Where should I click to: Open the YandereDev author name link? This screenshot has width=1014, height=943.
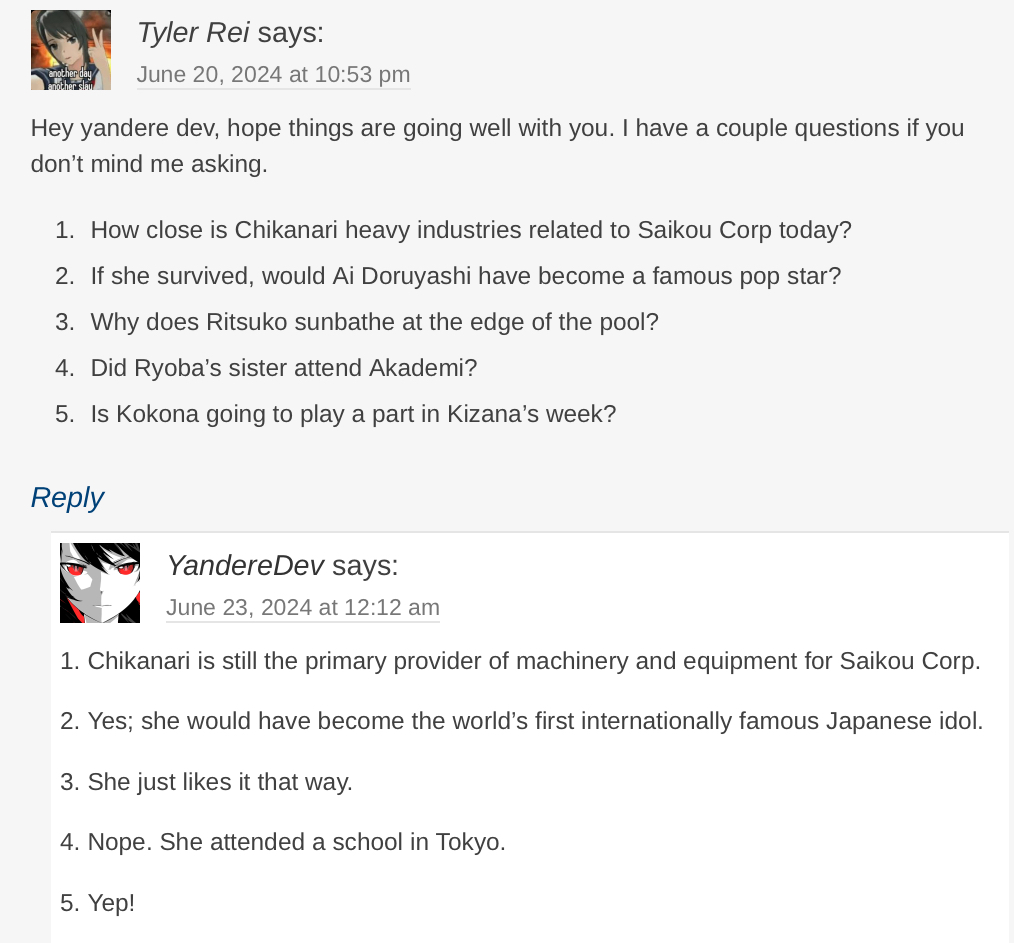pyautogui.click(x=244, y=566)
